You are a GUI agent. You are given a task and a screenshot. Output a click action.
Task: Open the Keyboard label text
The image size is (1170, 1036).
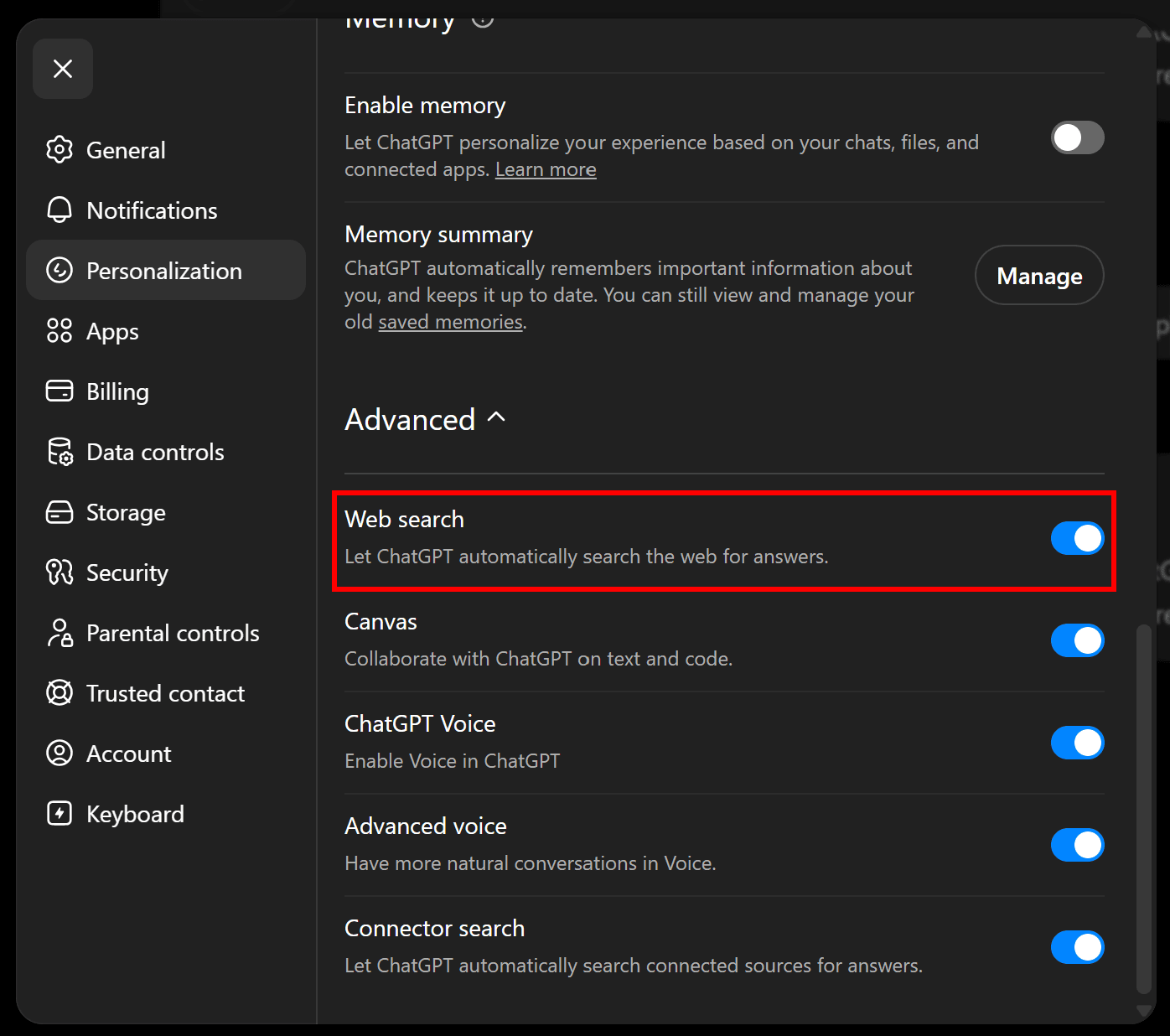point(135,814)
